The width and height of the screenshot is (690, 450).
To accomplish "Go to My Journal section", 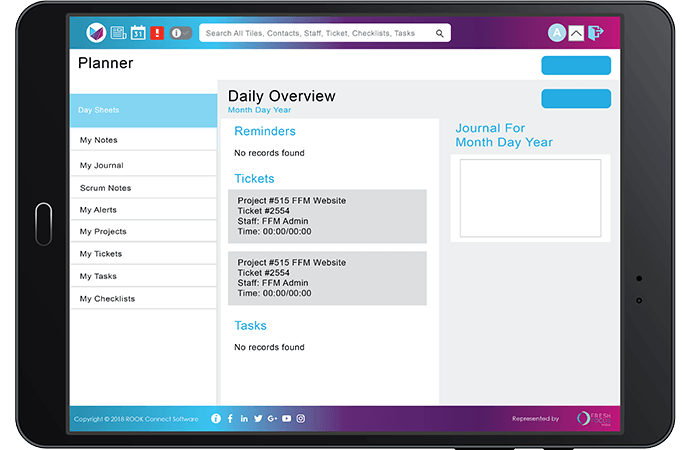I will 143,165.
